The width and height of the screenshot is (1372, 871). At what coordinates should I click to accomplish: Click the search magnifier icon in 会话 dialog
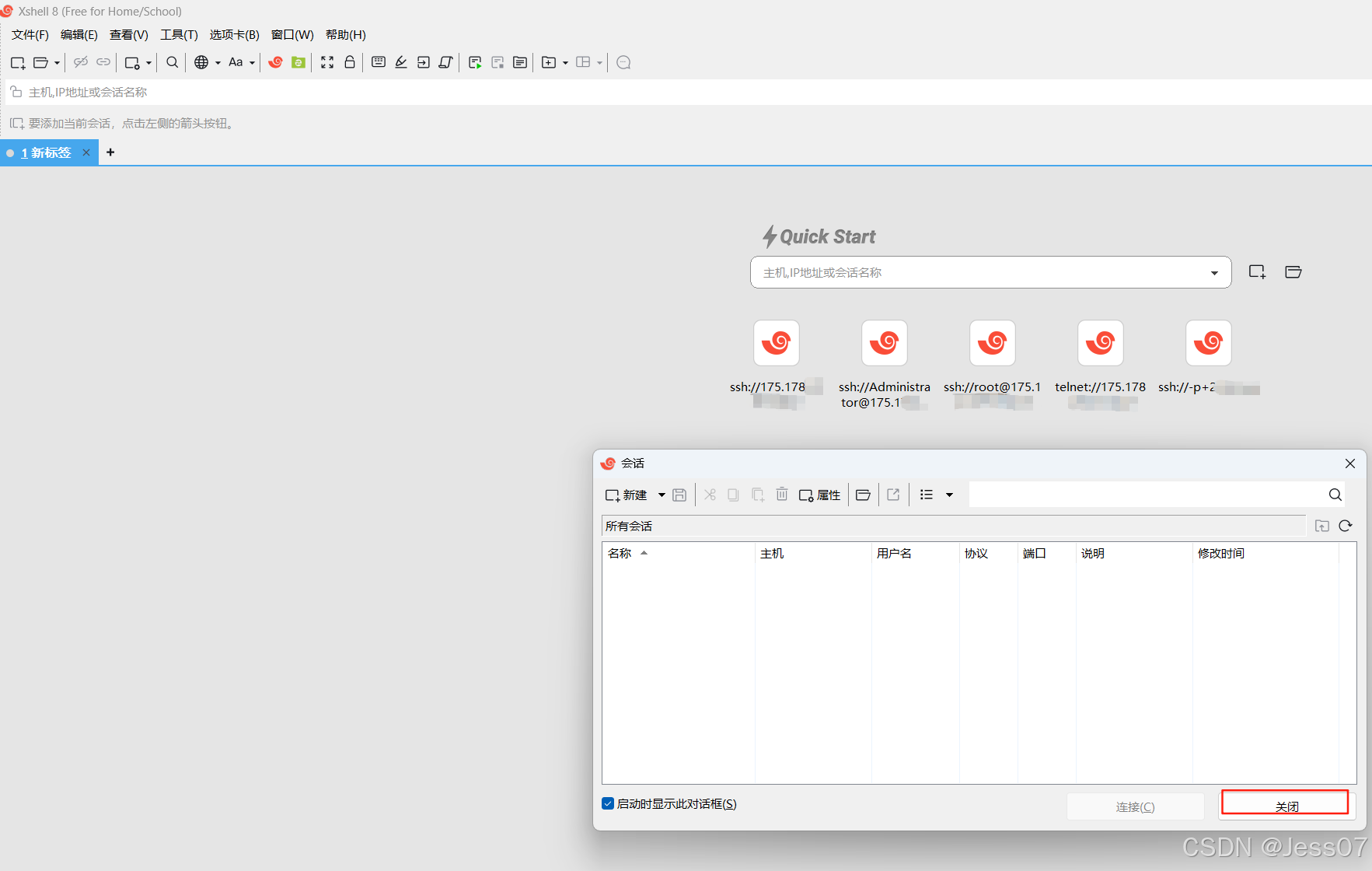(x=1335, y=495)
